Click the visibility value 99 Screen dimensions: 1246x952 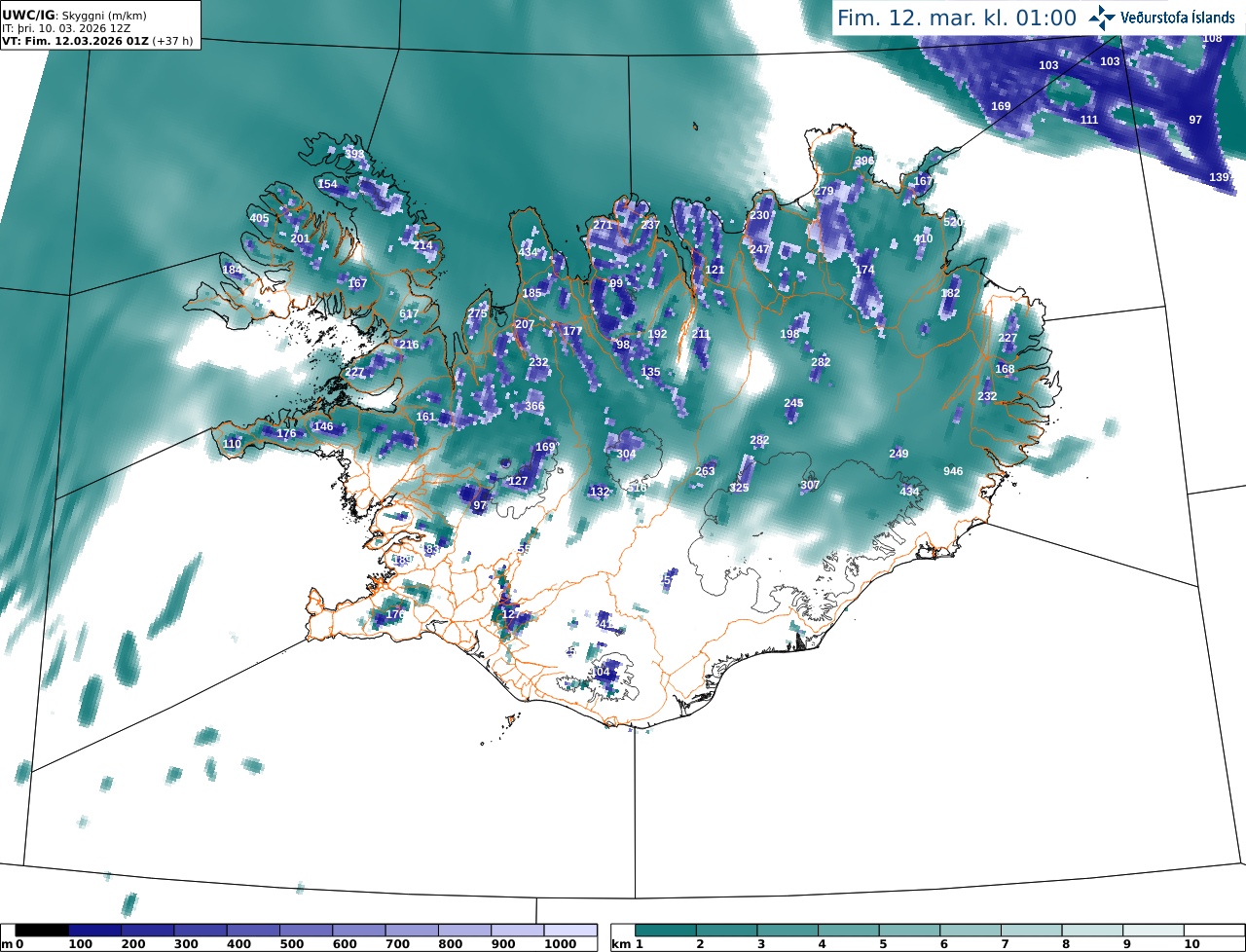click(x=615, y=283)
